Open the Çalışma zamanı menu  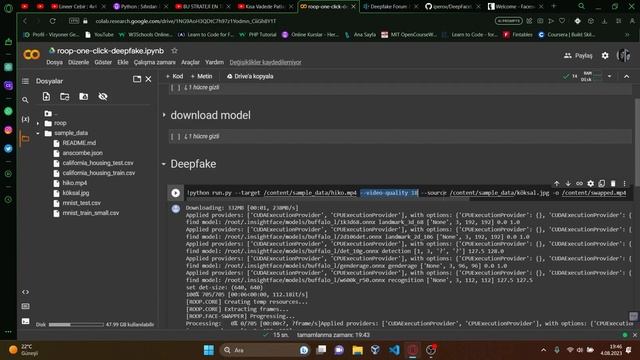pyautogui.click(x=155, y=62)
